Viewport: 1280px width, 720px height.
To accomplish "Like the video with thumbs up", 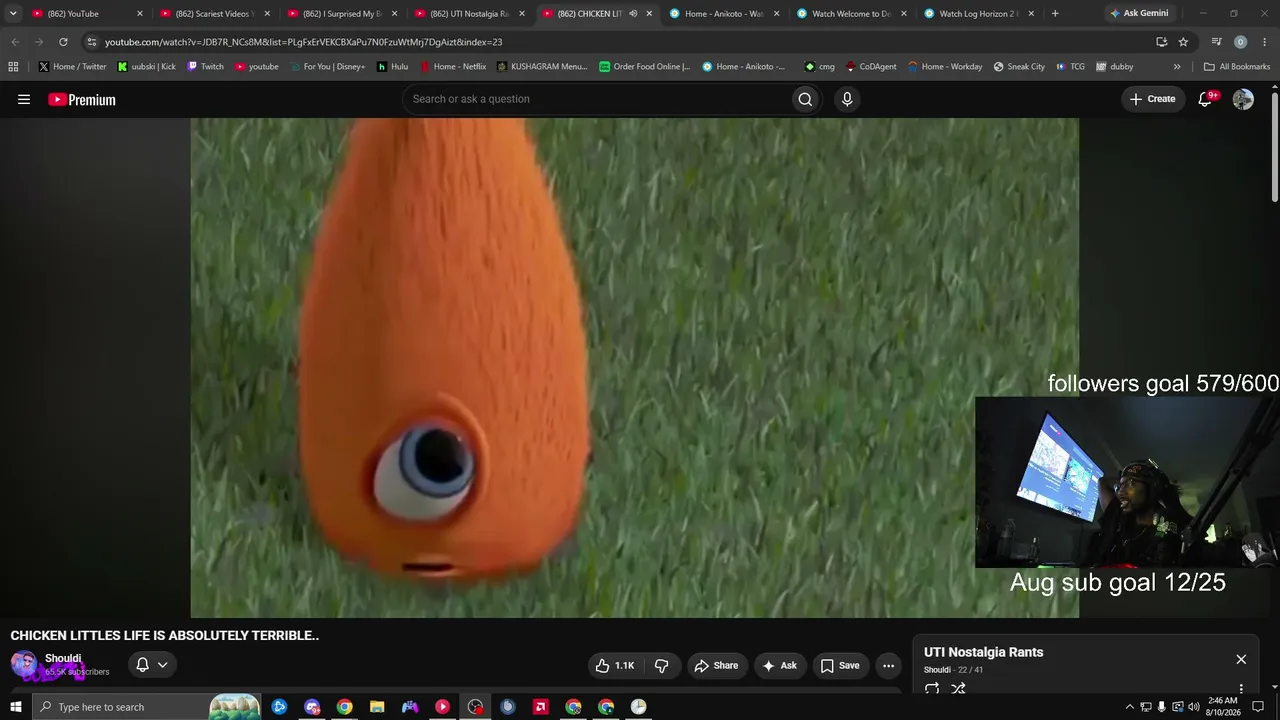I will click(615, 665).
